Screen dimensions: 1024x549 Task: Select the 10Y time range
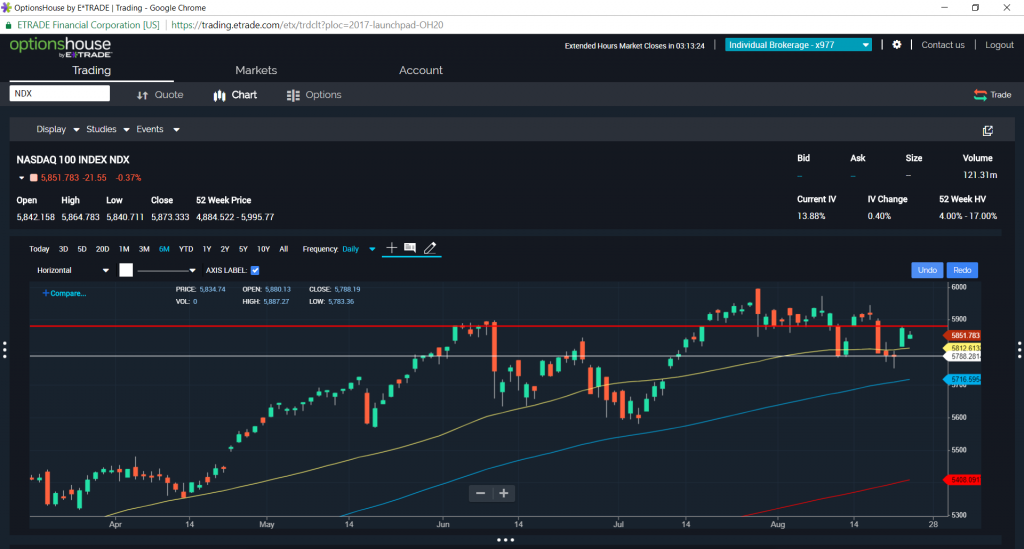click(x=263, y=249)
